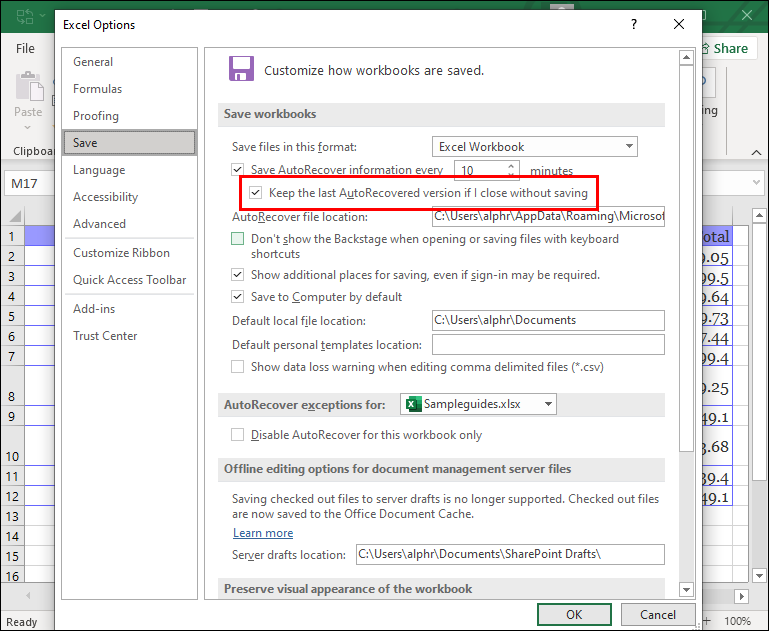Click the Help question mark in Excel Options
769x631 pixels.
[634, 25]
